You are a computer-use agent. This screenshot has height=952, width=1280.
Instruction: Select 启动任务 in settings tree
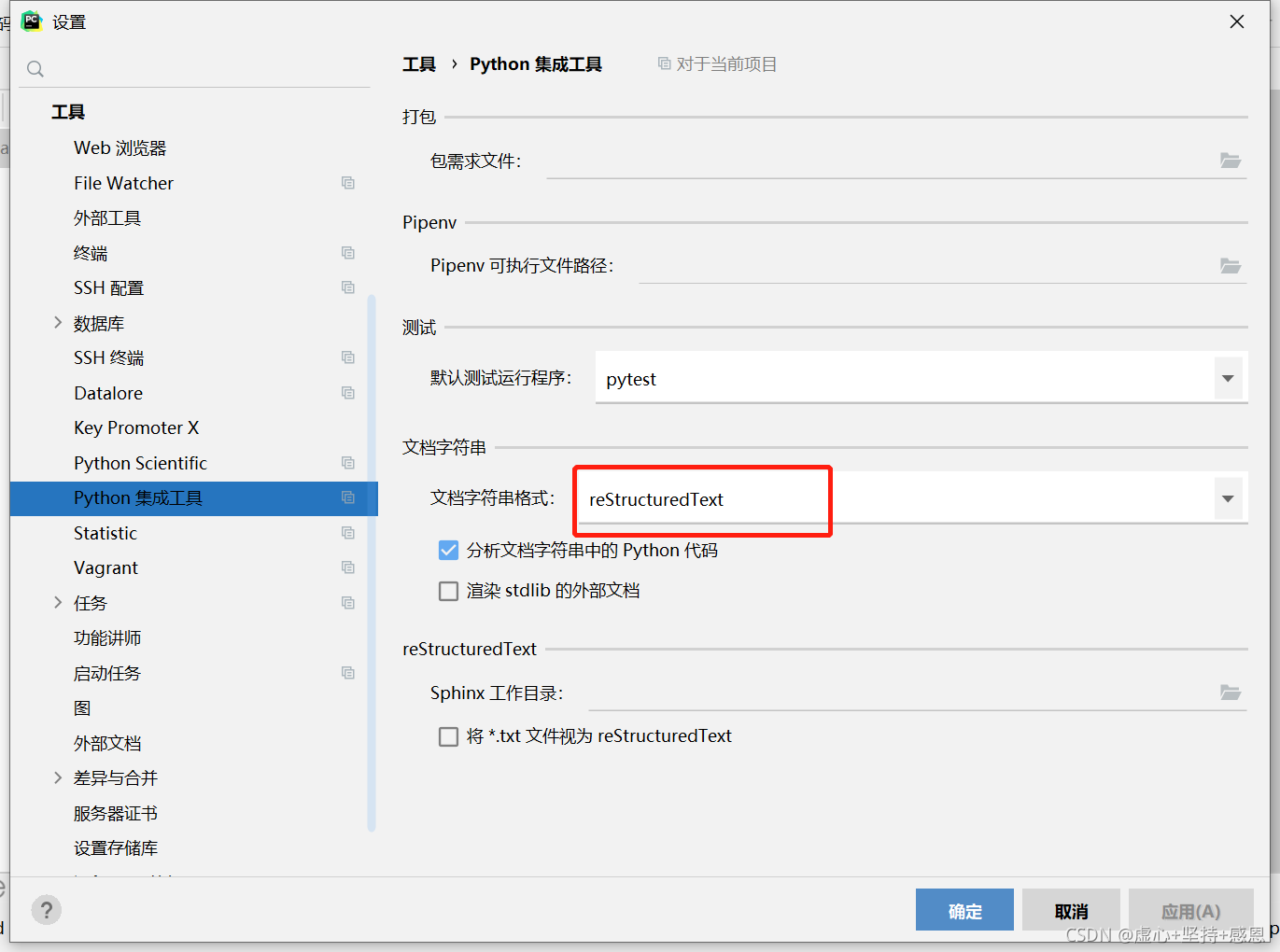coord(107,673)
